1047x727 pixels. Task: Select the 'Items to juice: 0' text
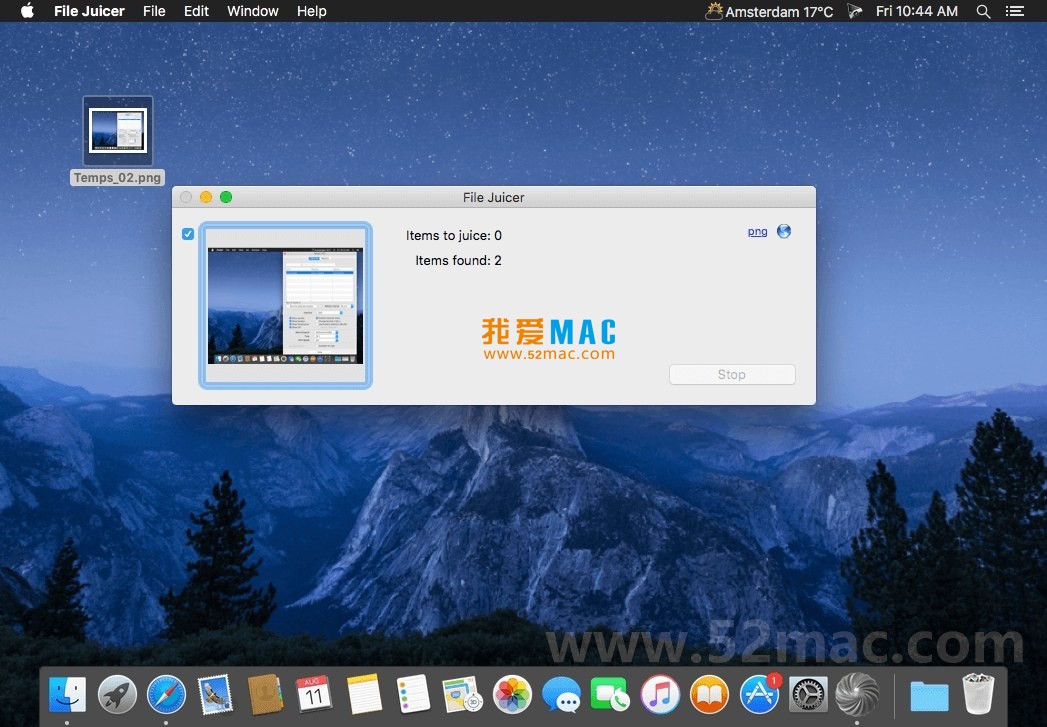pos(453,236)
